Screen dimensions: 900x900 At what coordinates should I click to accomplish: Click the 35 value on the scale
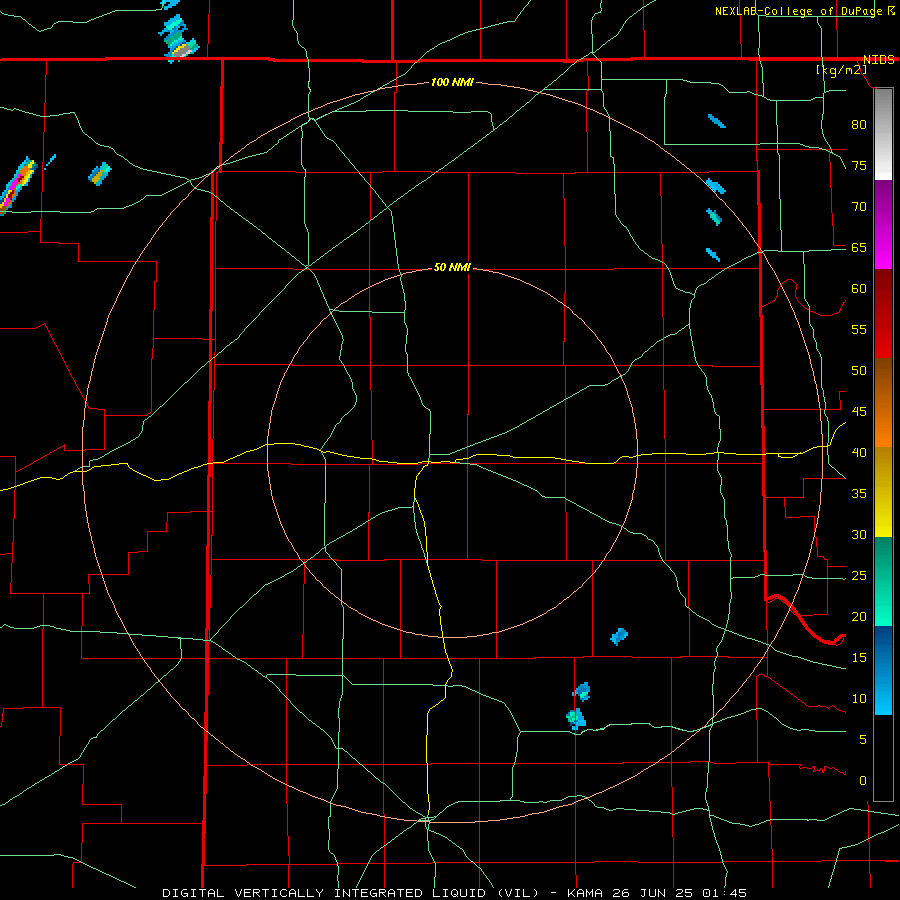(859, 494)
